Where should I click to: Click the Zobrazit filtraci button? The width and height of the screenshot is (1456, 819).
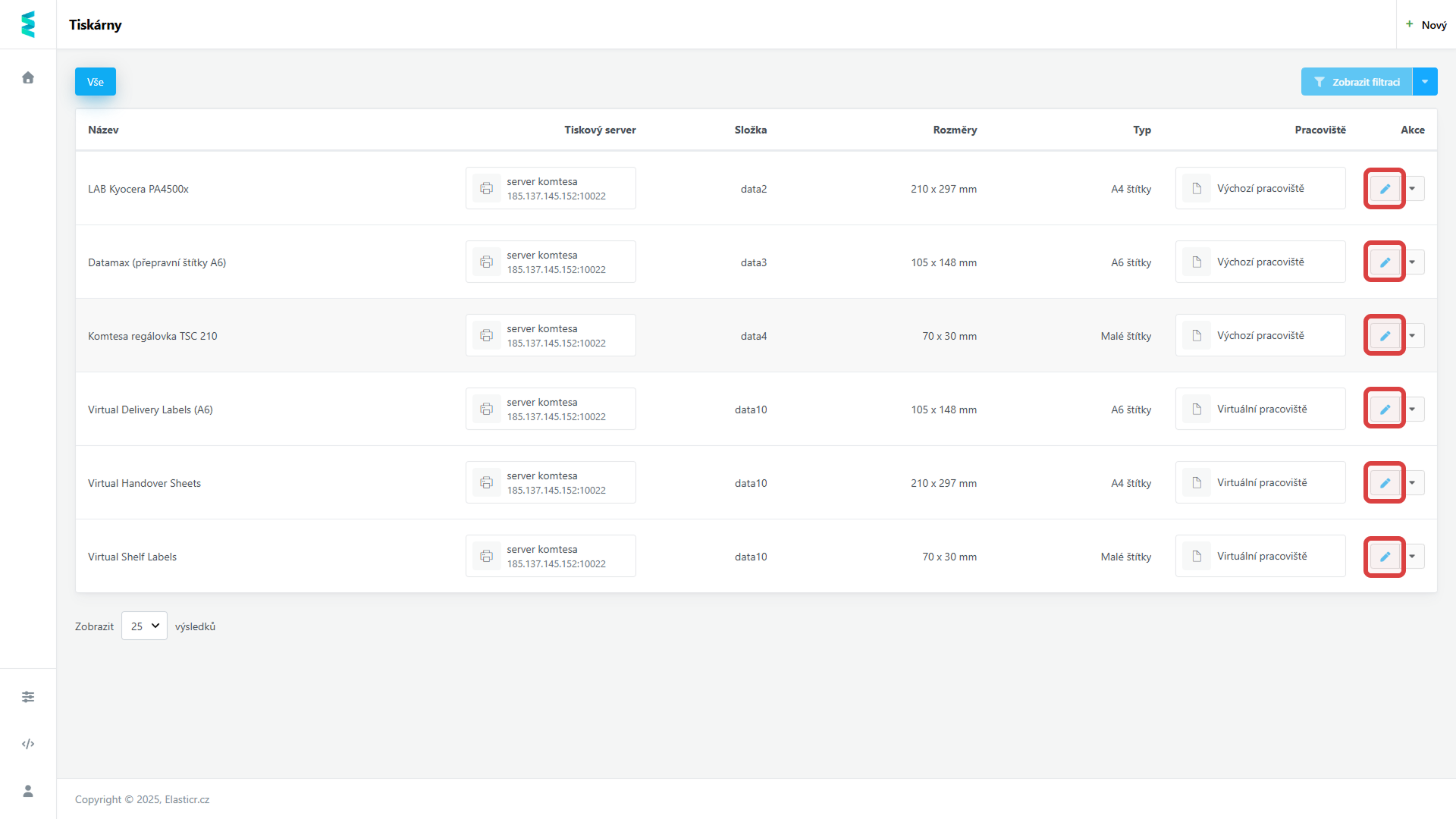[1357, 82]
